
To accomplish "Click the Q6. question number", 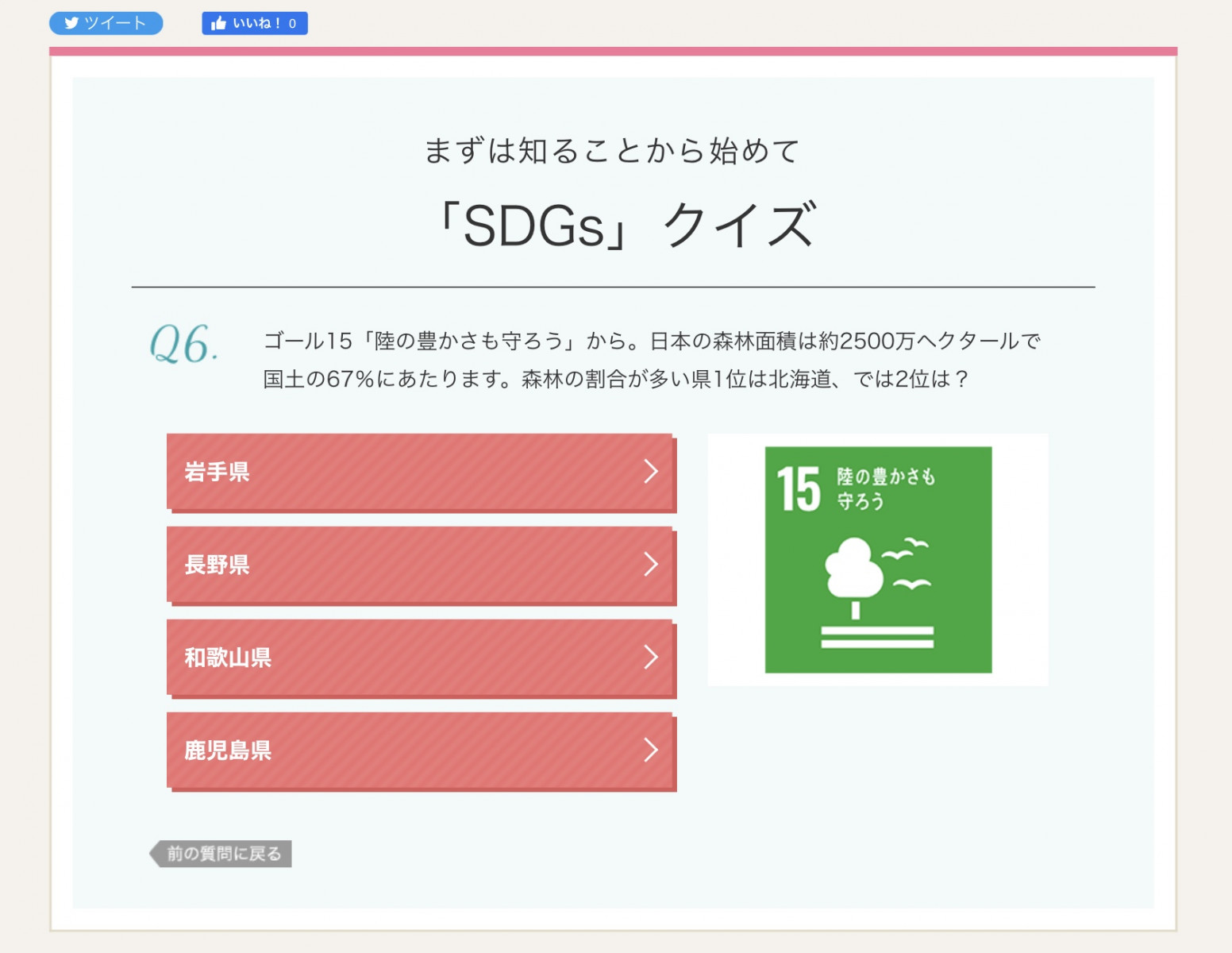I will tap(183, 344).
